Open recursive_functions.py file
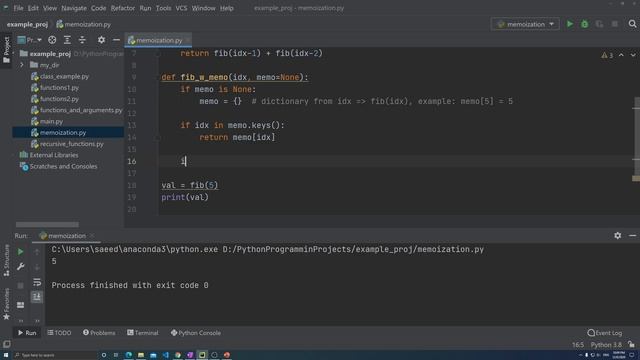The width and height of the screenshot is (640, 360). click(71, 144)
